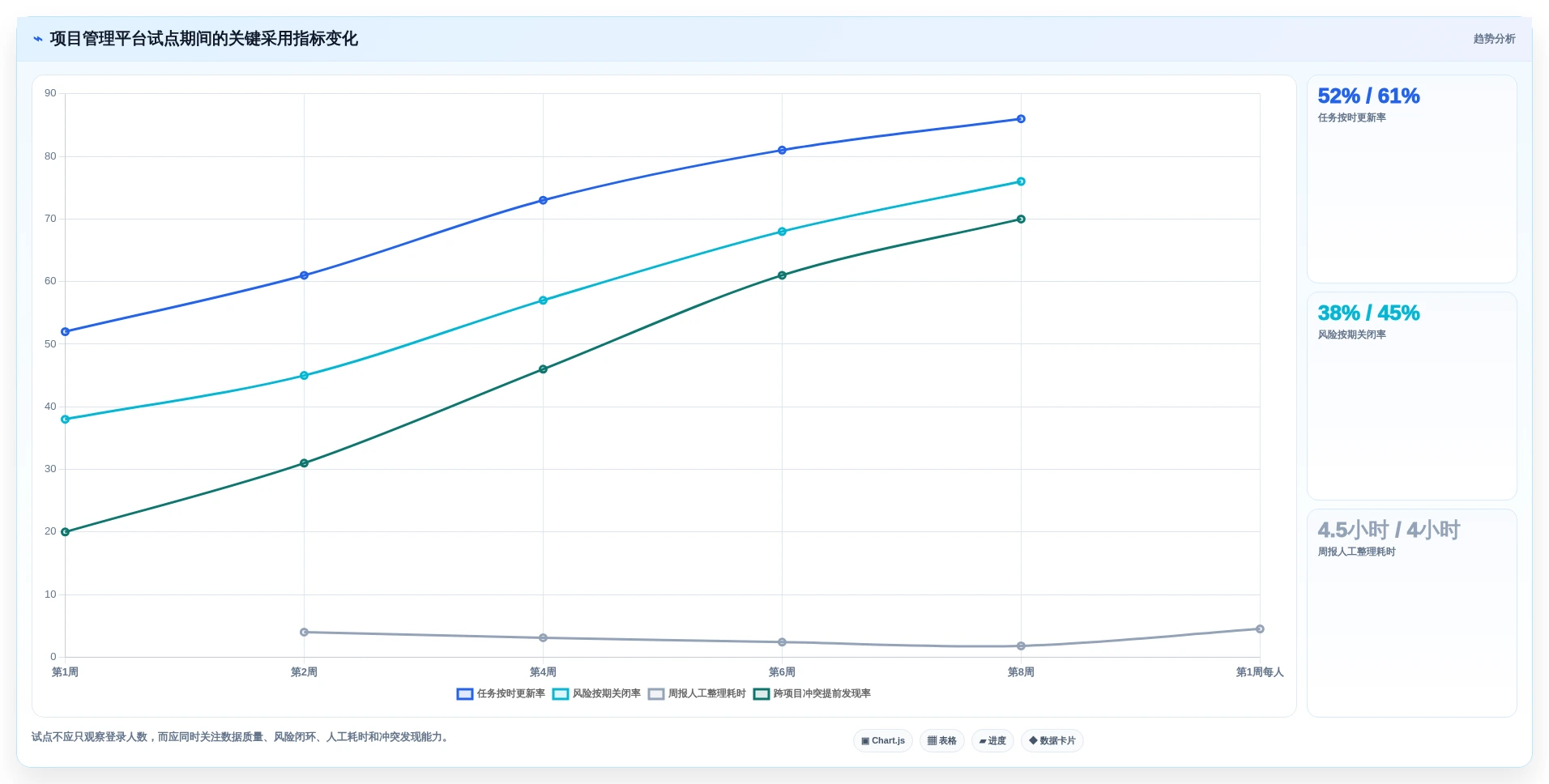Click the 风险按期关闭率 caption in the KPI card
1549x784 pixels.
click(x=1351, y=335)
